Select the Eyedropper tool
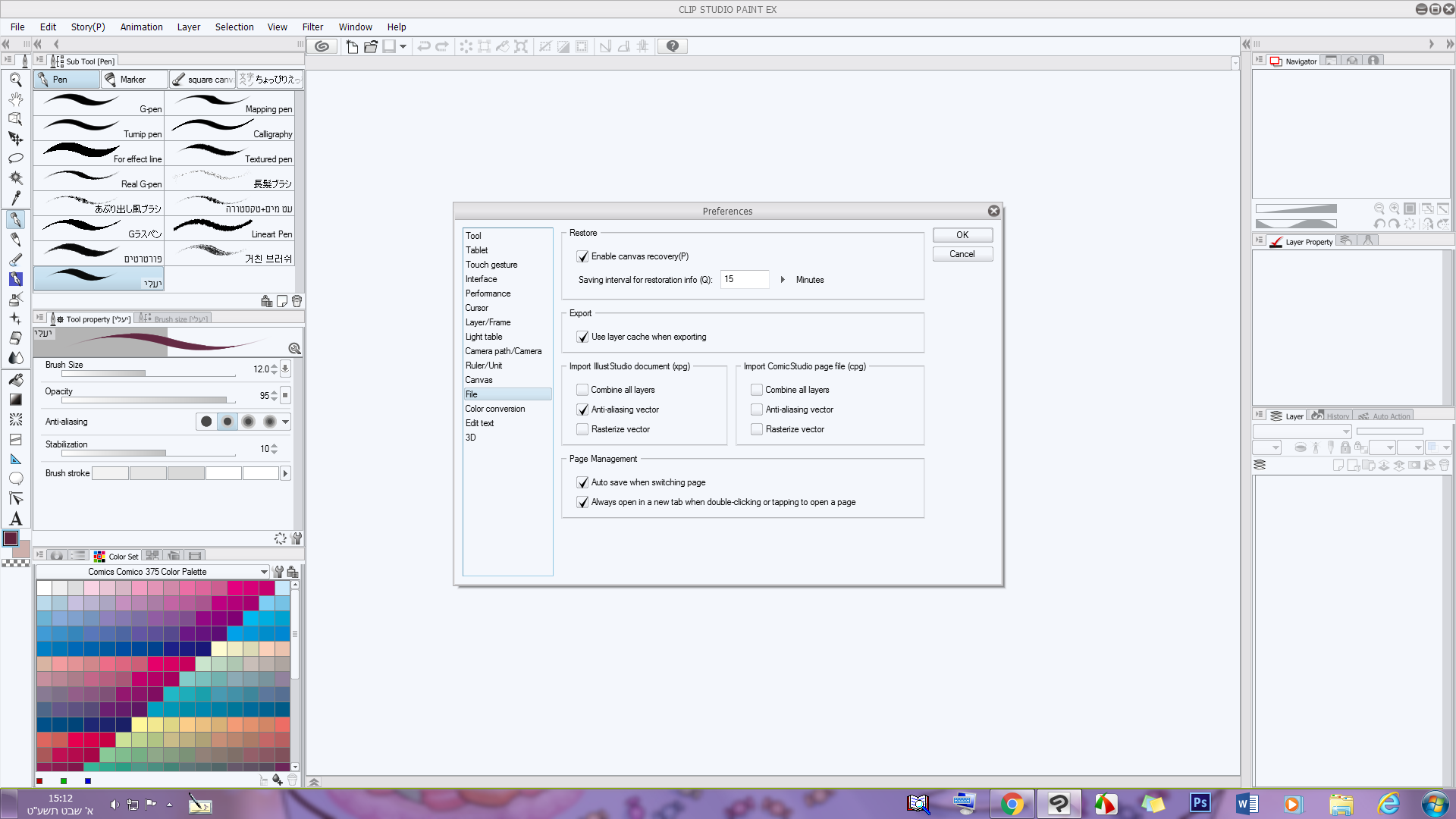Screen dimensions: 1456x819 15,198
